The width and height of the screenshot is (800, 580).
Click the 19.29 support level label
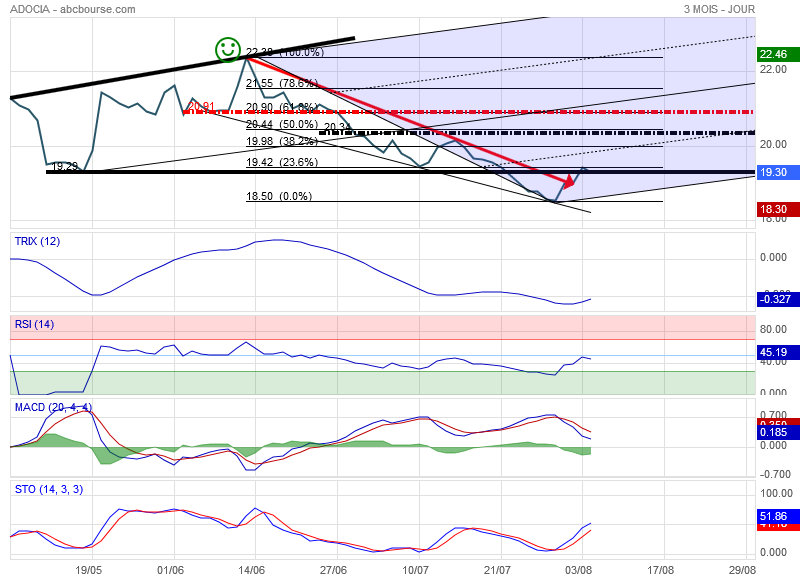click(65, 166)
